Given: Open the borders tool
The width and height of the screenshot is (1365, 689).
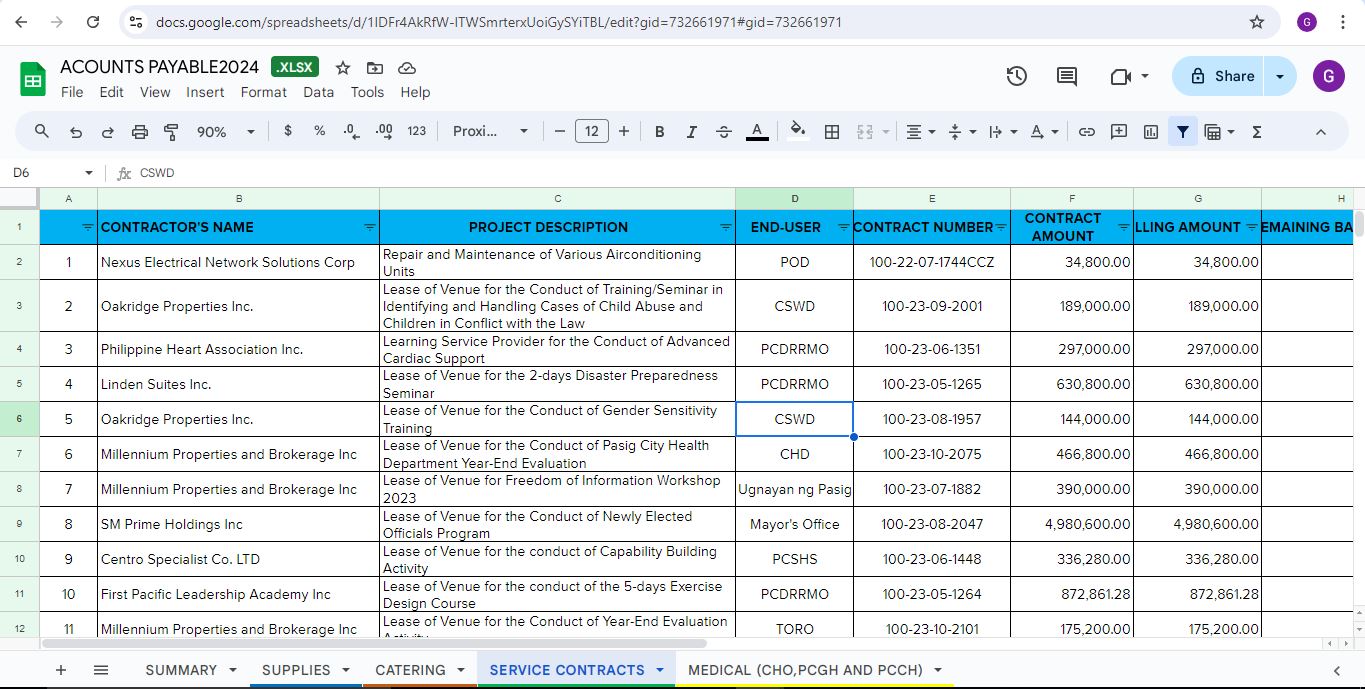Looking at the screenshot, I should [x=831, y=132].
